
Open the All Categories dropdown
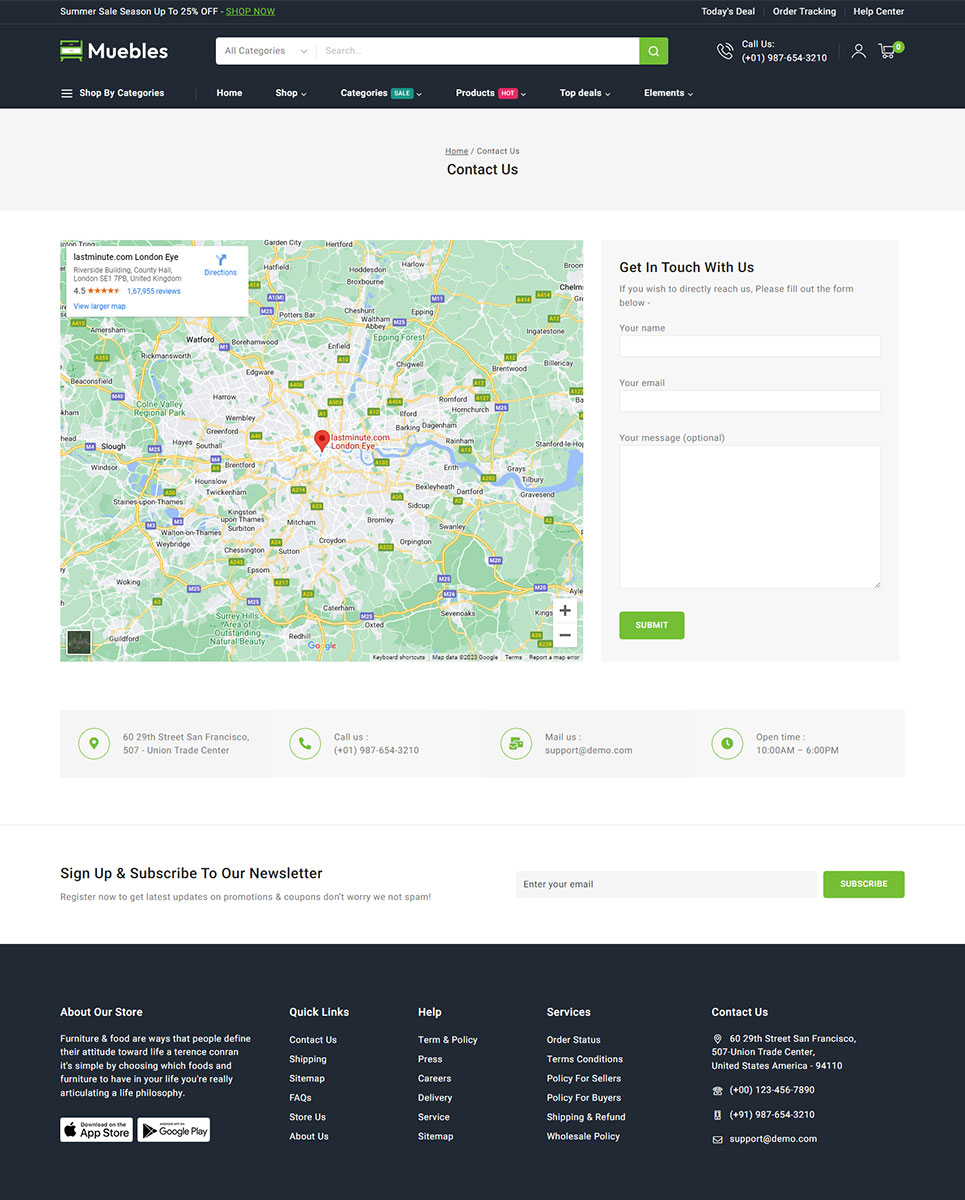click(x=265, y=51)
